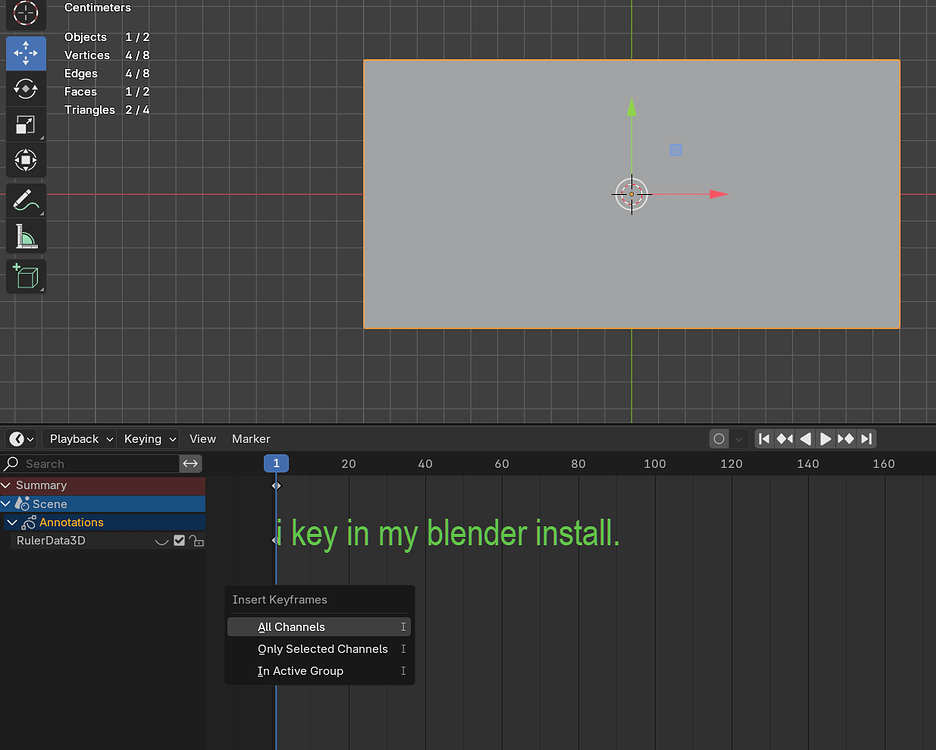Select the Rotate tool
This screenshot has height=750, width=936.
point(26,89)
